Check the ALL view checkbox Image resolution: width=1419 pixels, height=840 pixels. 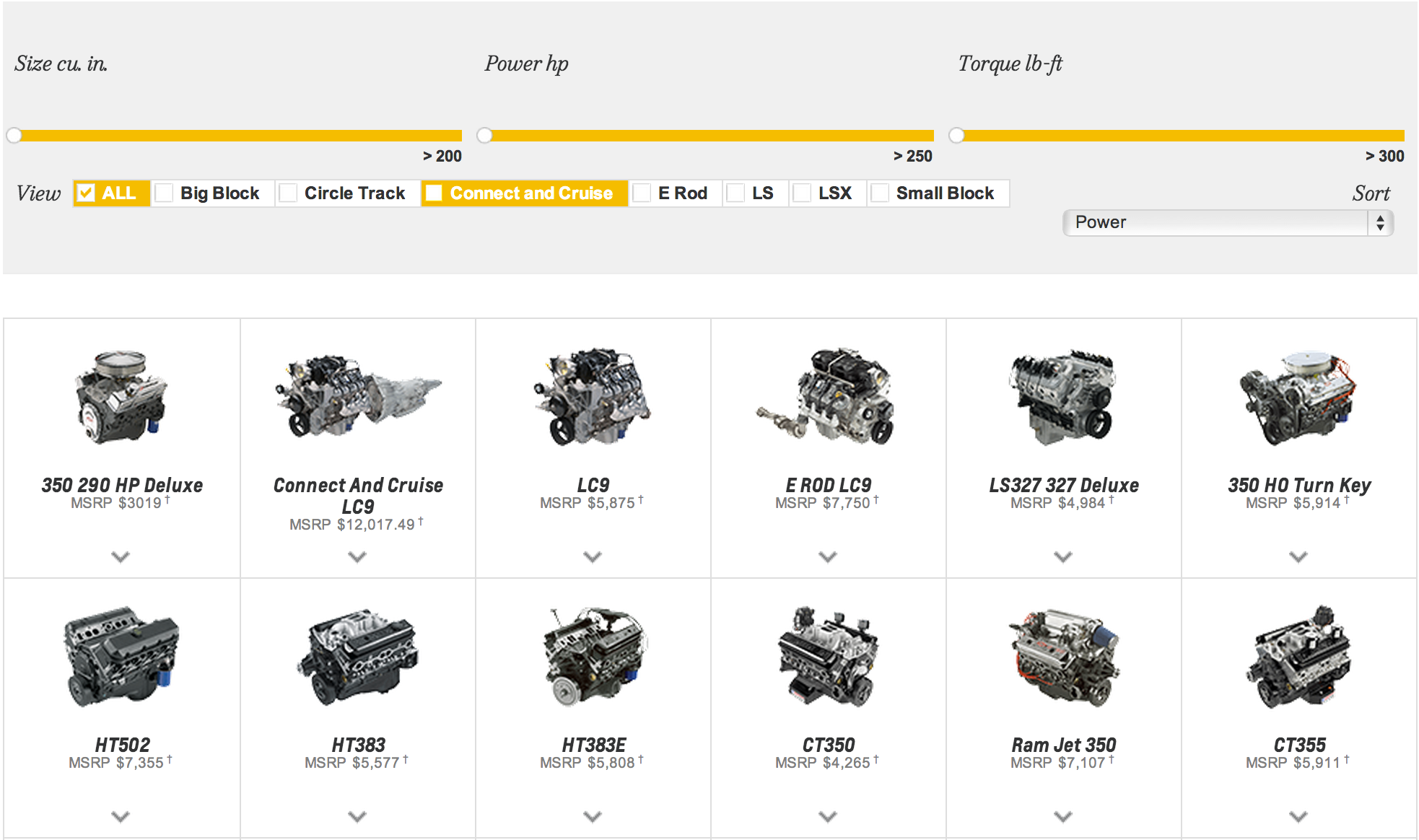pos(86,193)
